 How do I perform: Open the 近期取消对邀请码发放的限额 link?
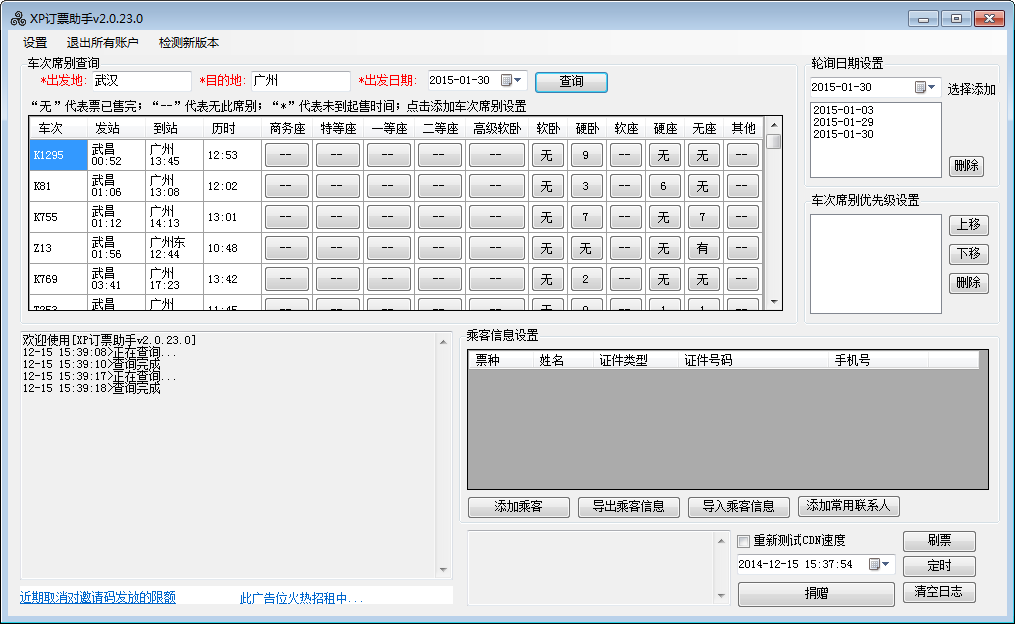tap(98, 598)
